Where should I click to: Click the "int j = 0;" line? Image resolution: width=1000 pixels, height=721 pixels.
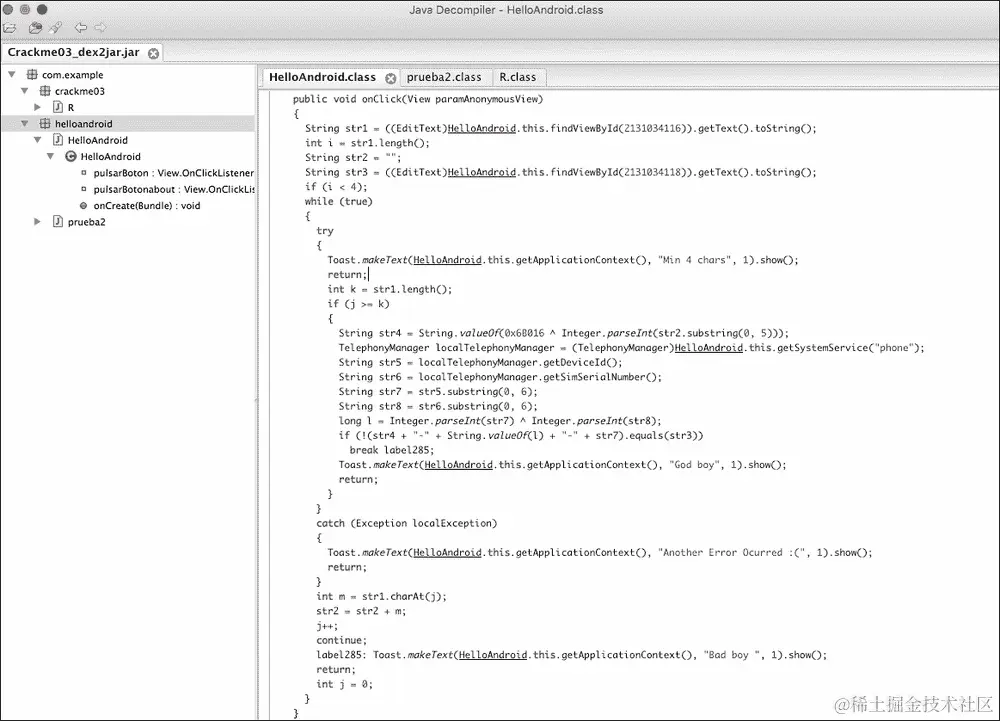(344, 684)
